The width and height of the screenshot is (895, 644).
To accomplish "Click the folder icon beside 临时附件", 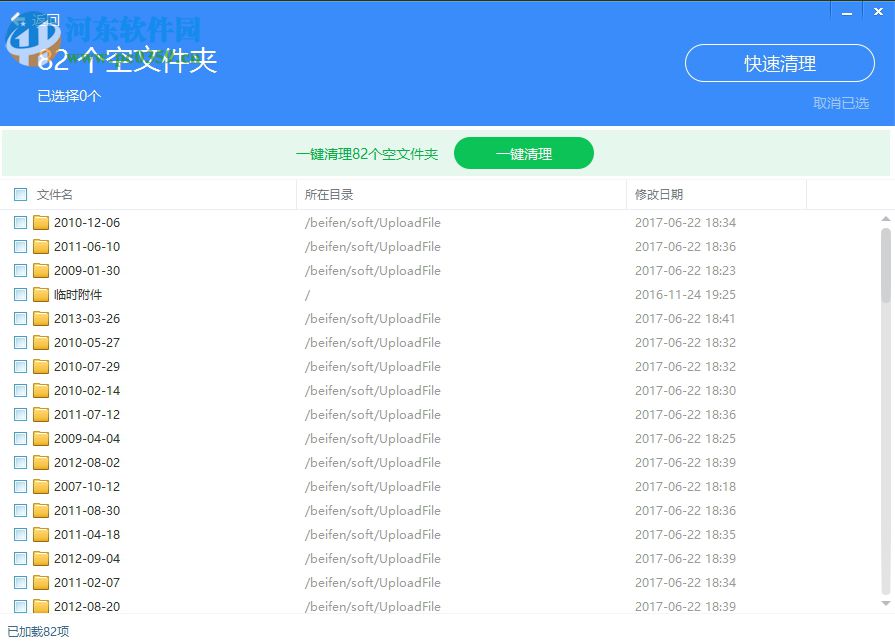I will 40,294.
